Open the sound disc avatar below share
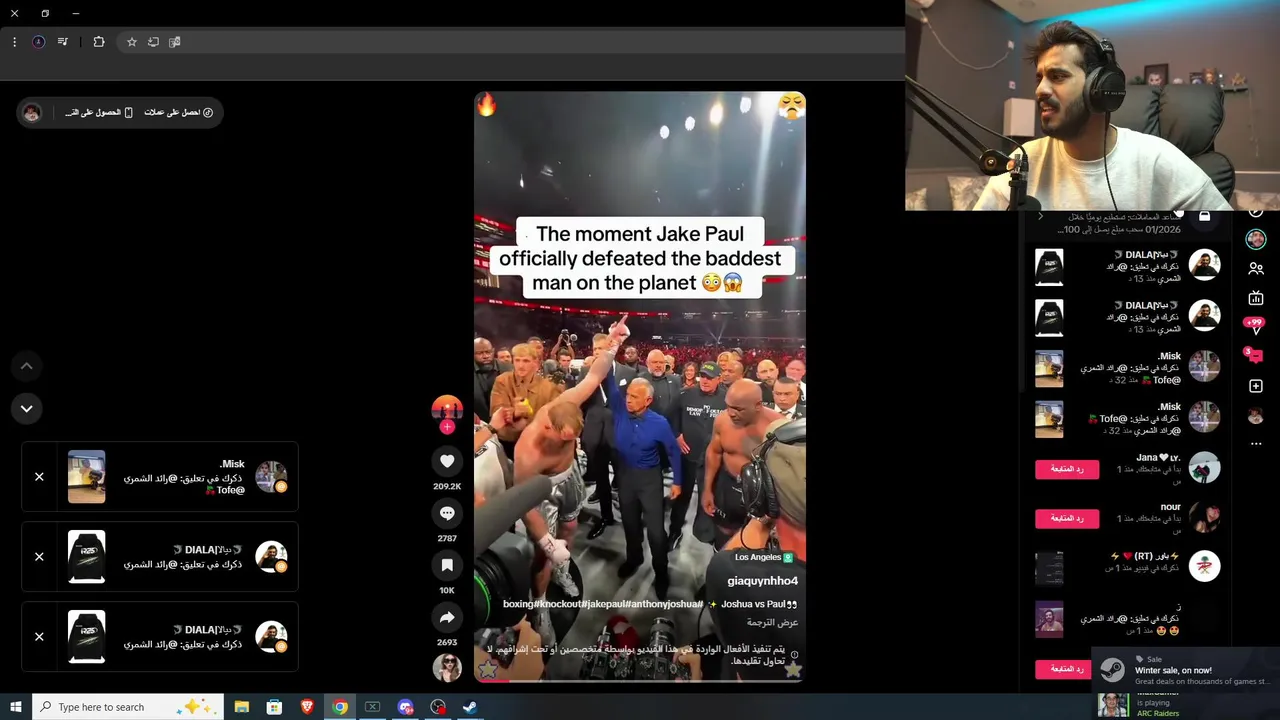This screenshot has width=1280, height=720. tap(447, 667)
